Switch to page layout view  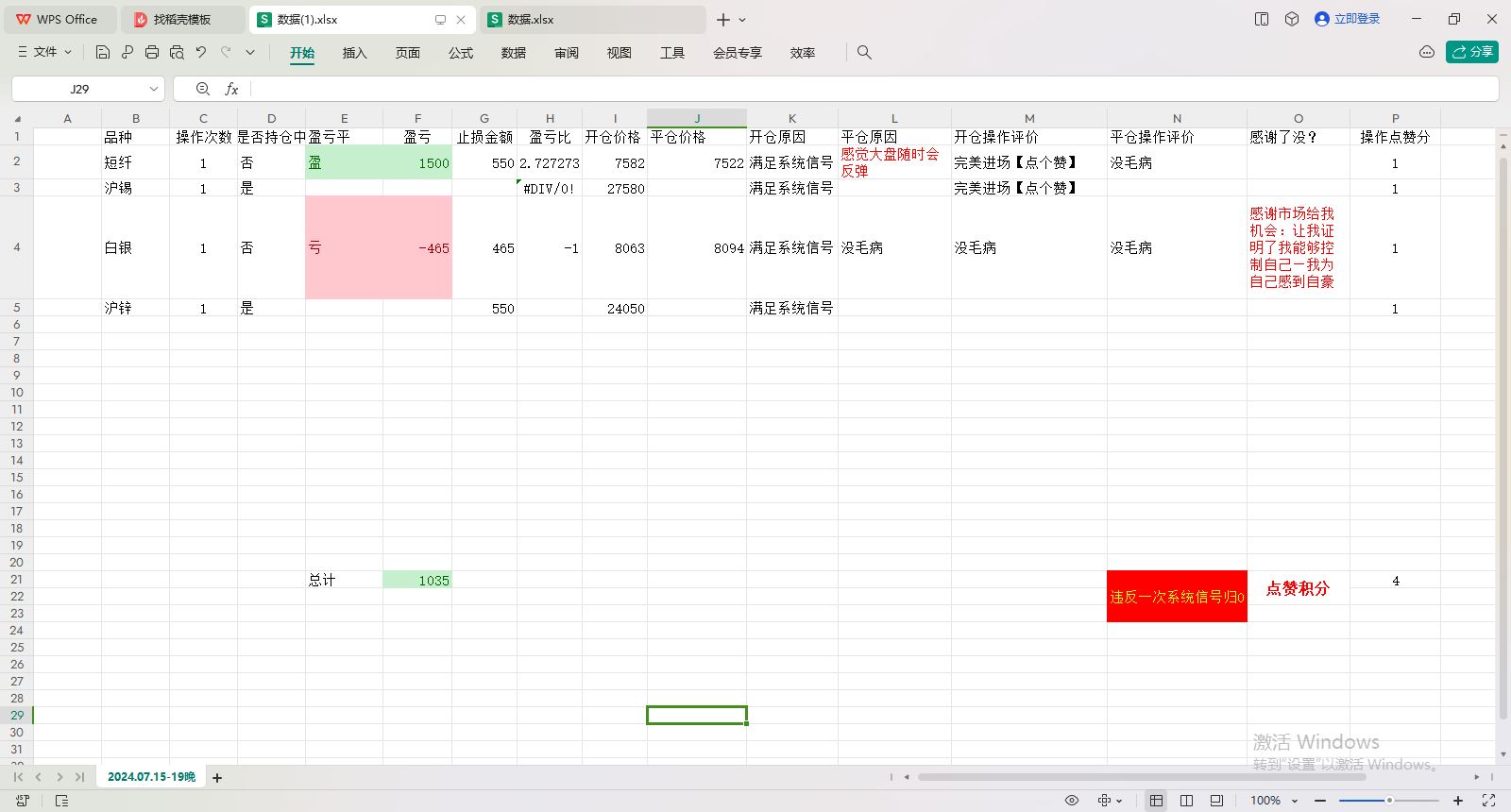1186,801
